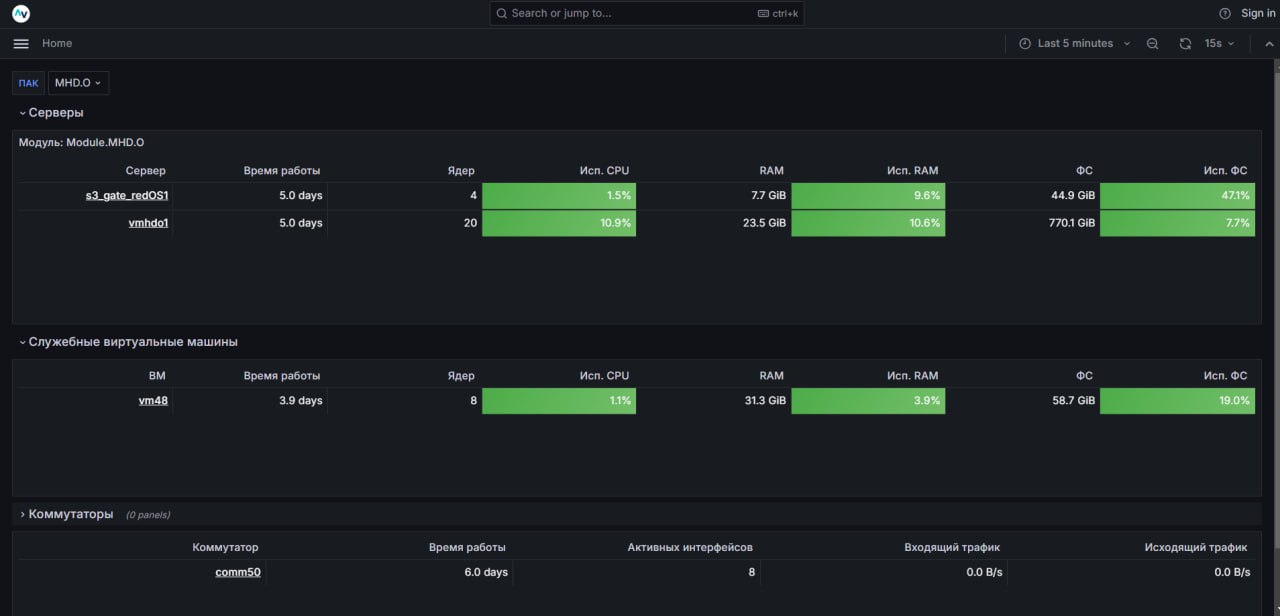Click the Grafana logo in top-left corner
Viewport: 1280px width, 616px height.
point(21,14)
